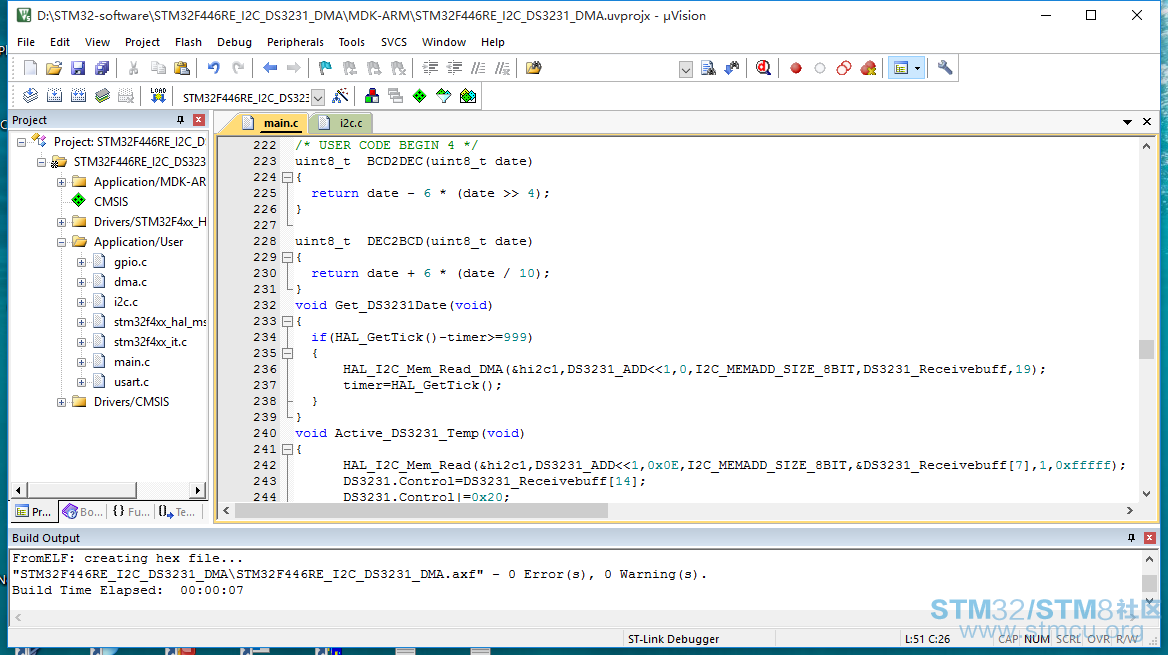
Task: Open the search text combo dropdown
Action: [x=686, y=69]
